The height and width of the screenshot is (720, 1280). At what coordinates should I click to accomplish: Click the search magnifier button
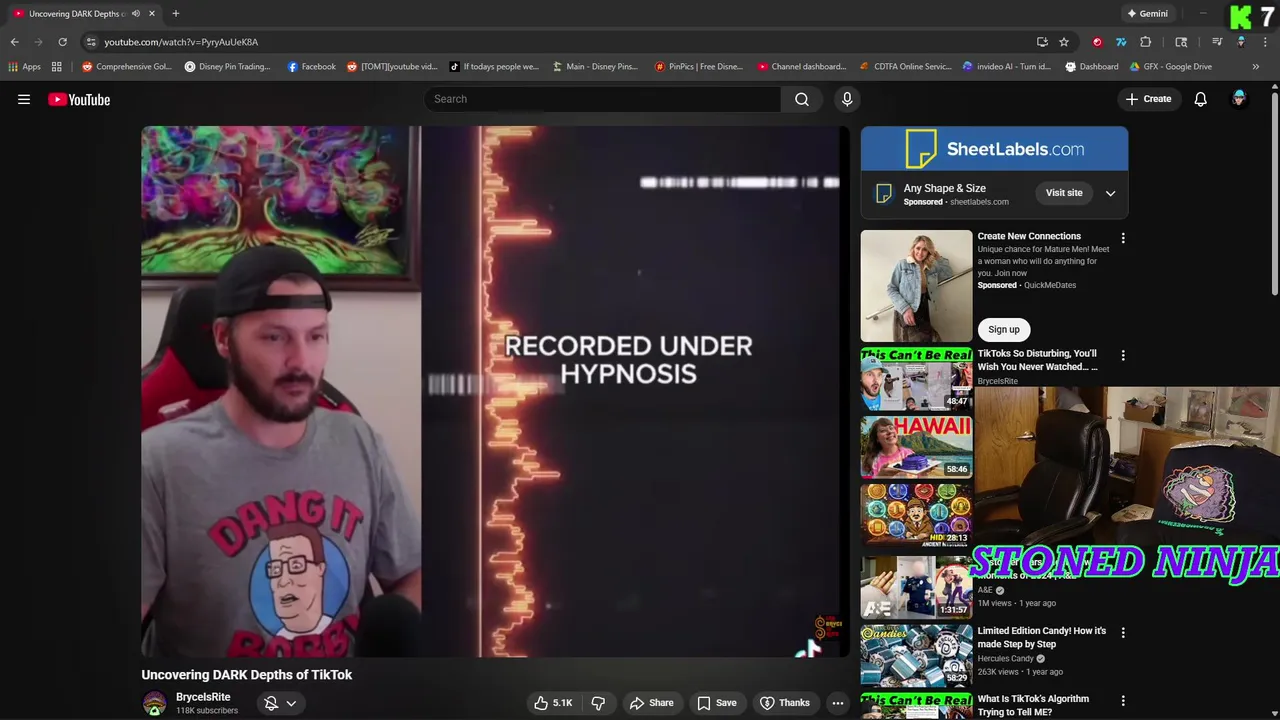[x=802, y=99]
